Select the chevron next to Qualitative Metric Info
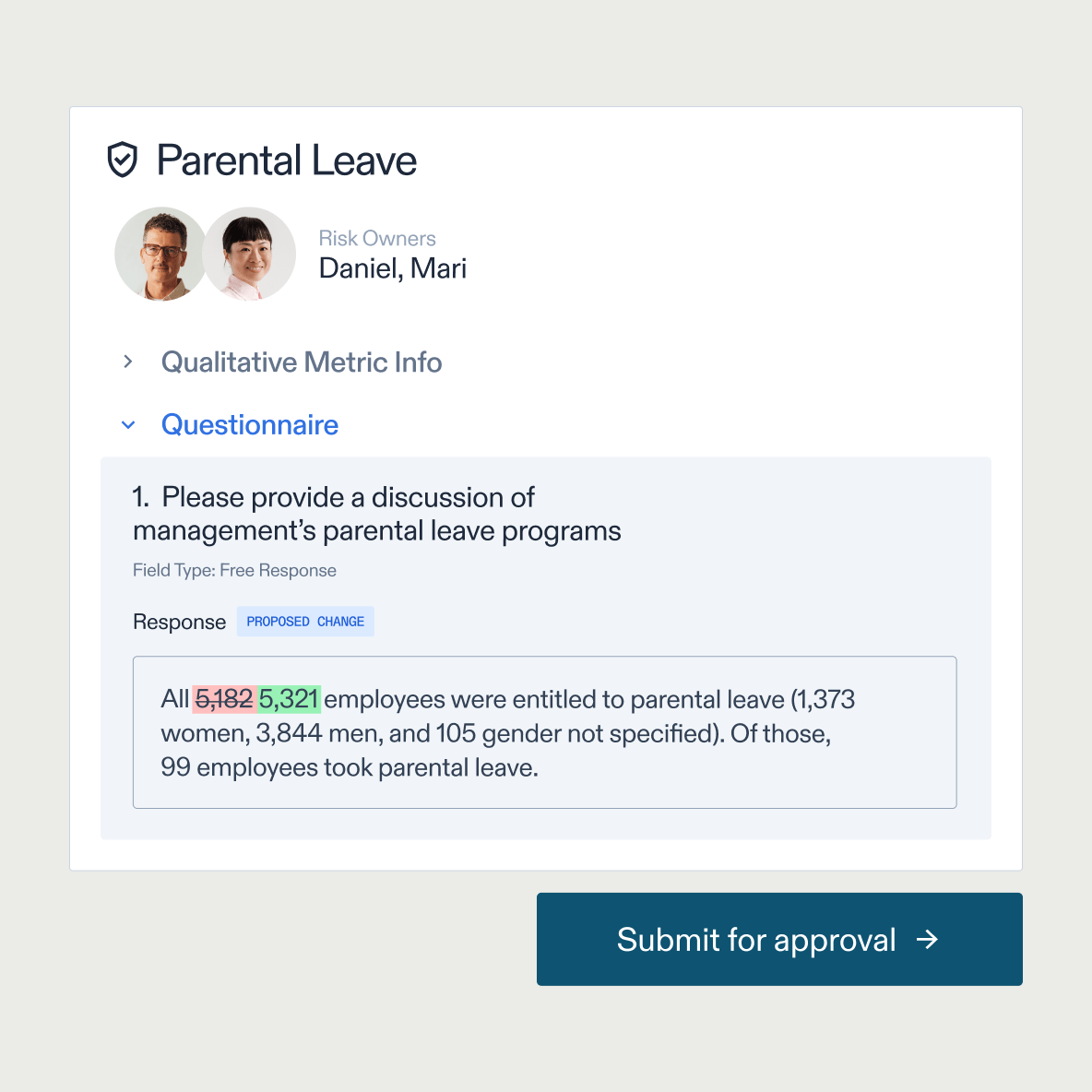Viewport: 1092px width, 1092px height. (x=128, y=362)
